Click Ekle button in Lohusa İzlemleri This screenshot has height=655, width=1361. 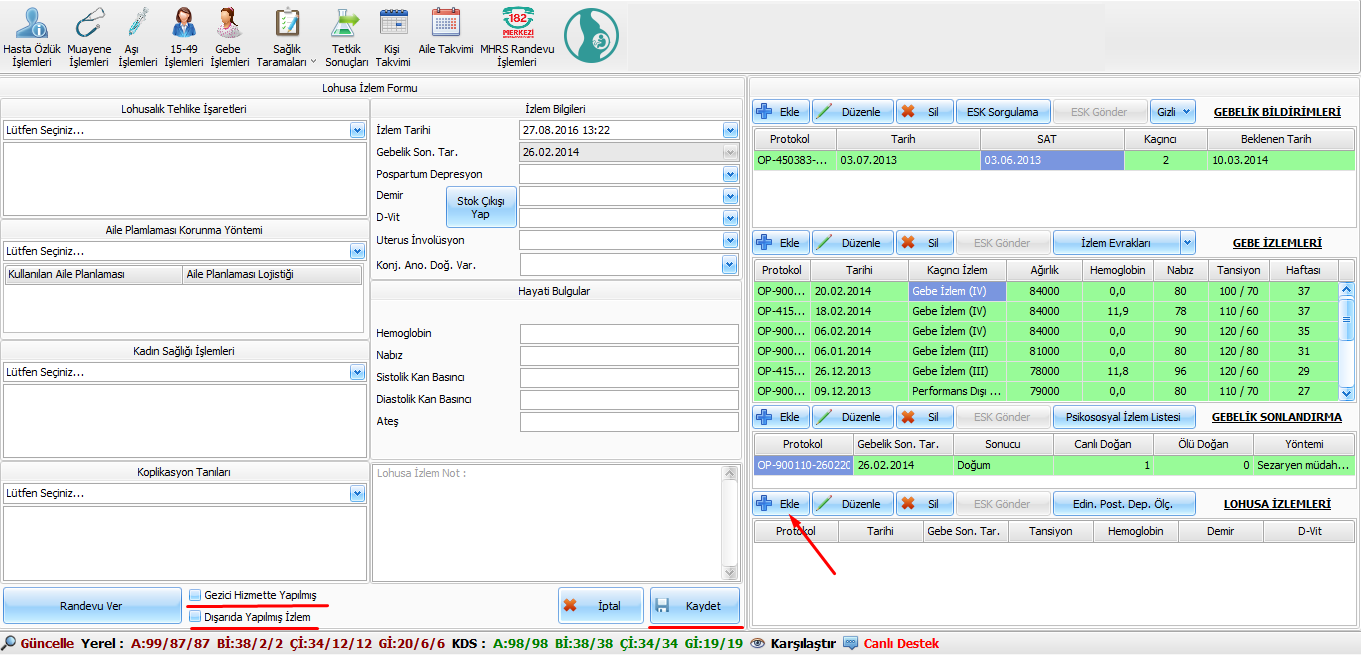(x=780, y=504)
